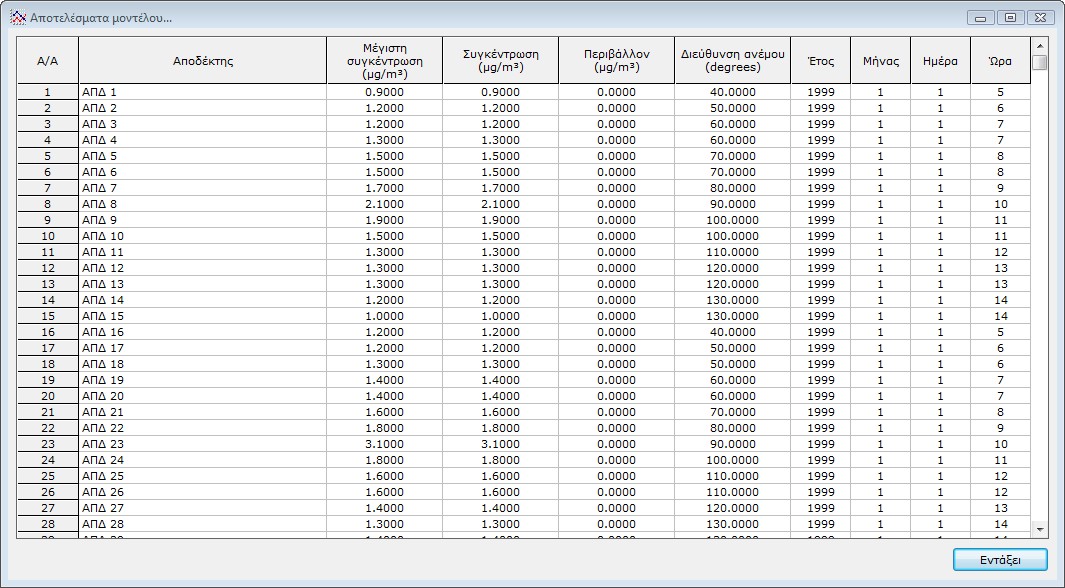Click the Περιβάλλον column header
Screen dimensions: 1065x588
pyautogui.click(x=616, y=61)
